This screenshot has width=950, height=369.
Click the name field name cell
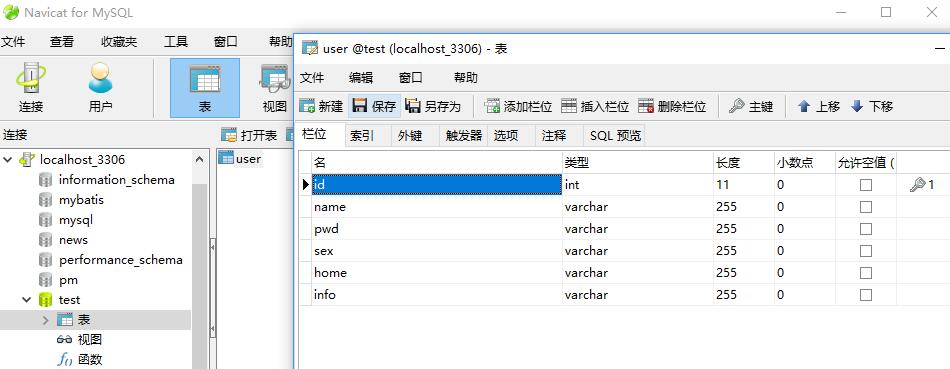[x=437, y=207]
